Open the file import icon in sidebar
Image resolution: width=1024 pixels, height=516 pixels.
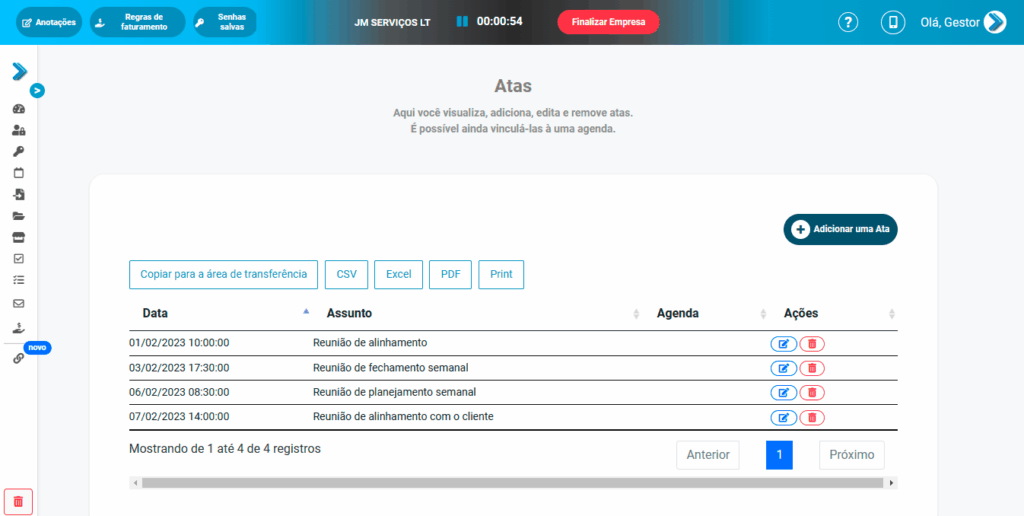click(18, 195)
